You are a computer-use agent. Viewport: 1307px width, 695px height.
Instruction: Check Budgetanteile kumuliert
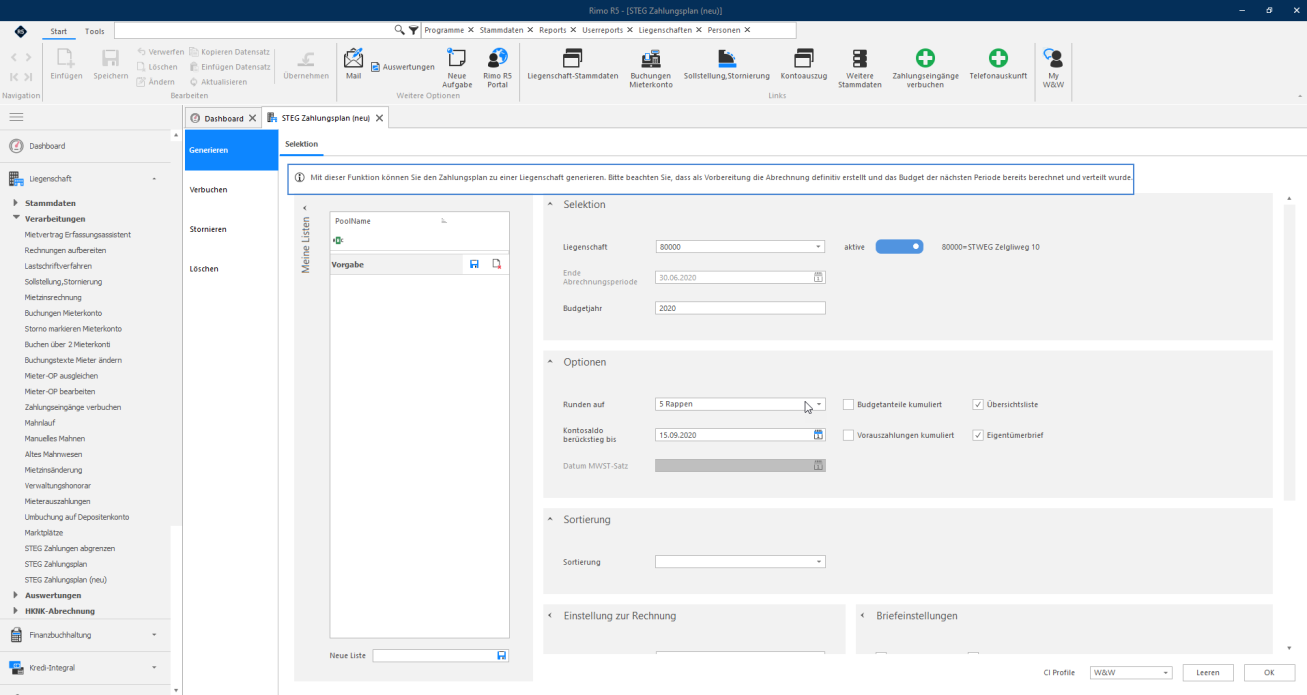tap(848, 405)
